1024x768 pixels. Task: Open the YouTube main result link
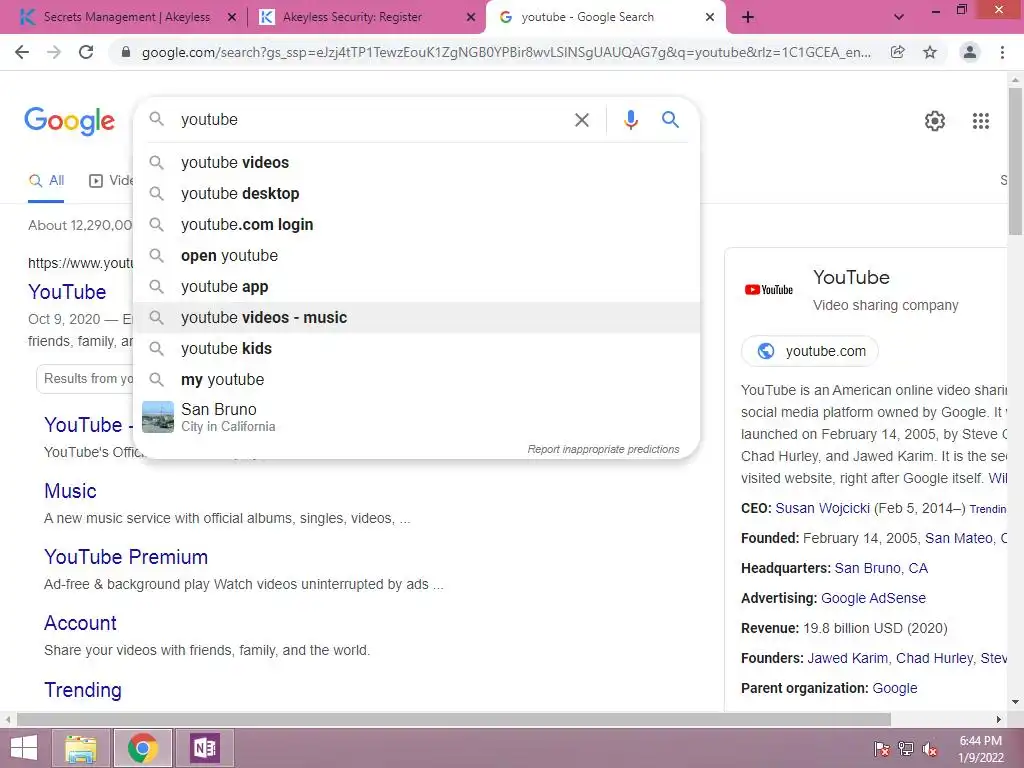click(67, 292)
